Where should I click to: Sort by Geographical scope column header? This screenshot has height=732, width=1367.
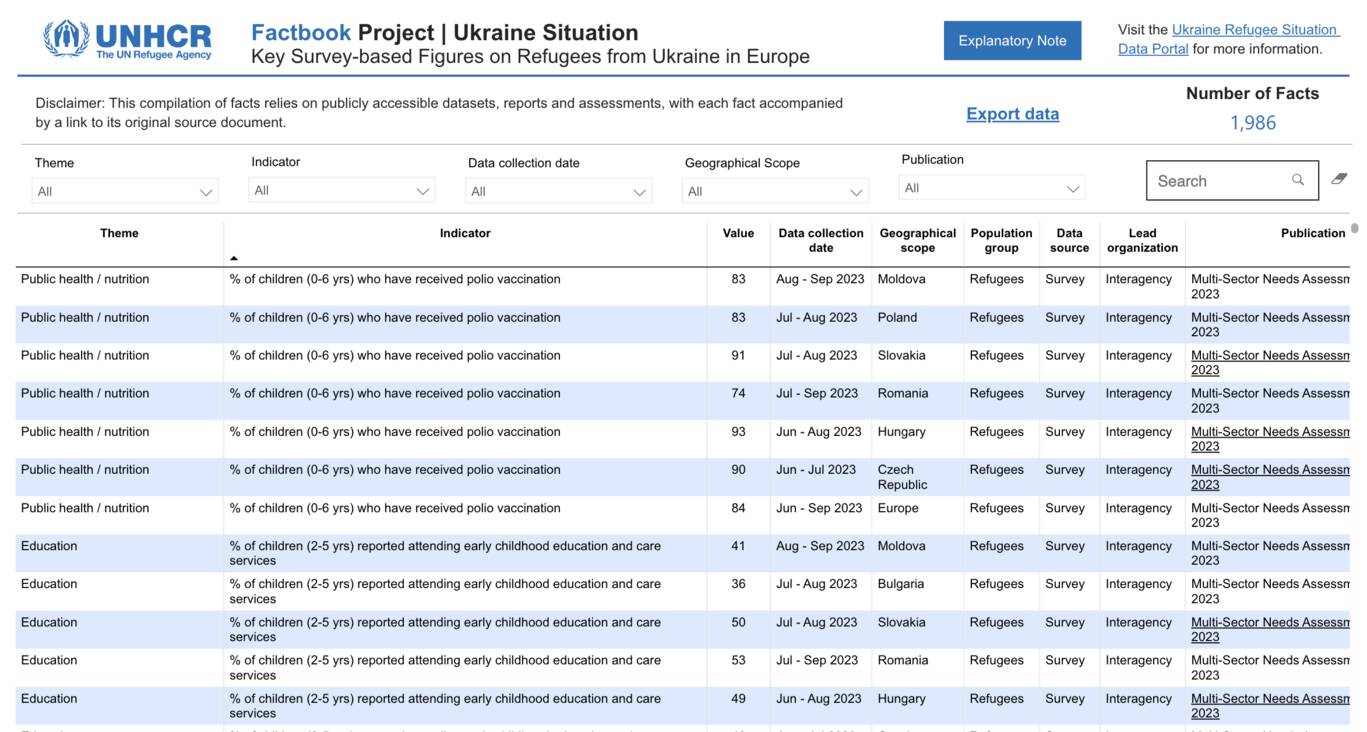[x=918, y=240]
